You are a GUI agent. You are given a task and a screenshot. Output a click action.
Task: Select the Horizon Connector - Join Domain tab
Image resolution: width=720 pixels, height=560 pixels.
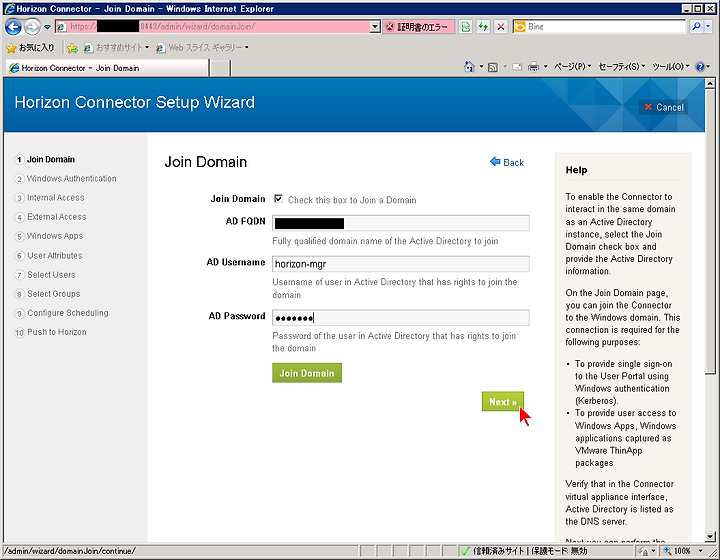(107, 68)
